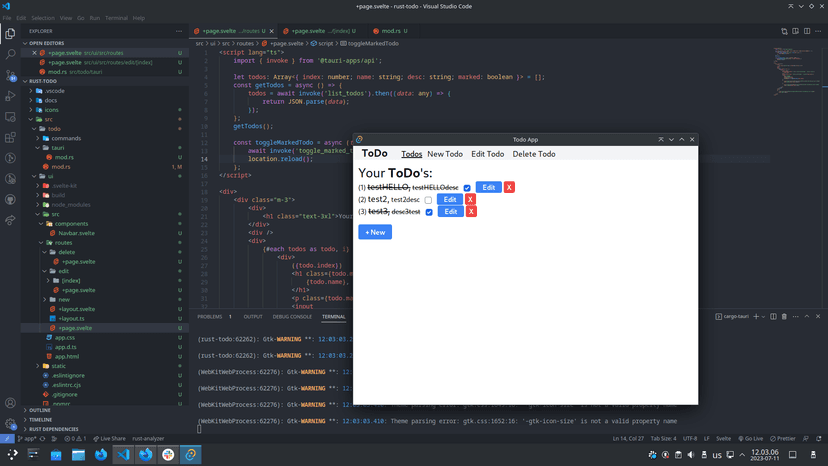Image resolution: width=828 pixels, height=466 pixels.
Task: Delete todo test2 with red X button
Action: tap(470, 199)
